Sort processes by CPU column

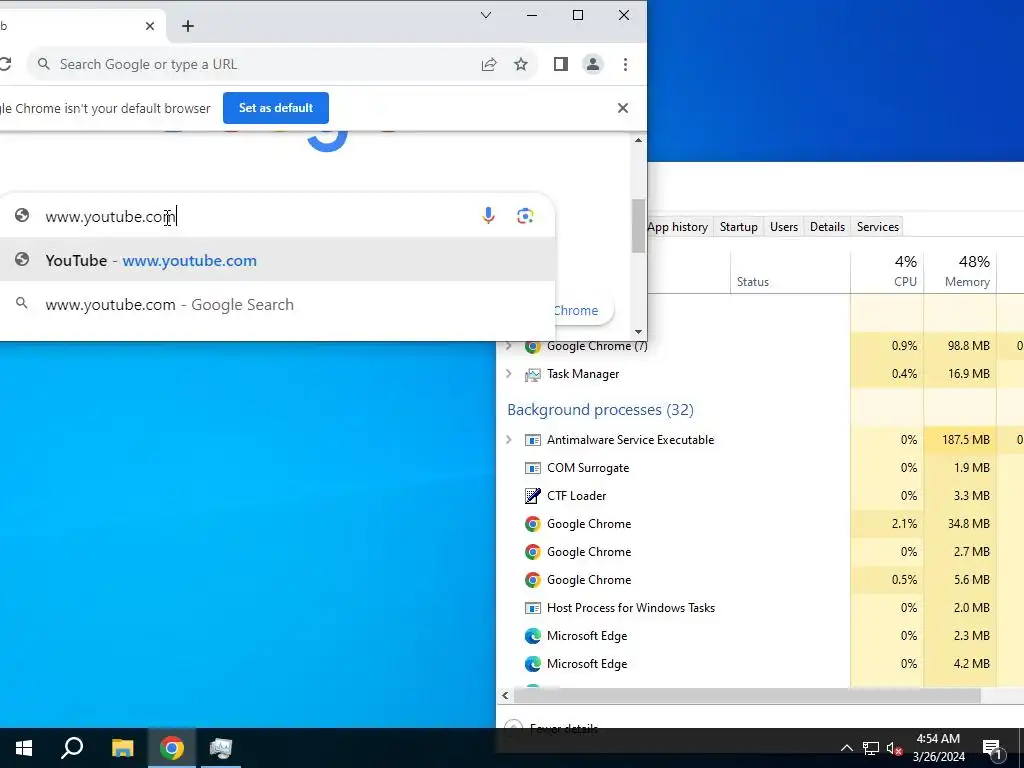click(887, 272)
